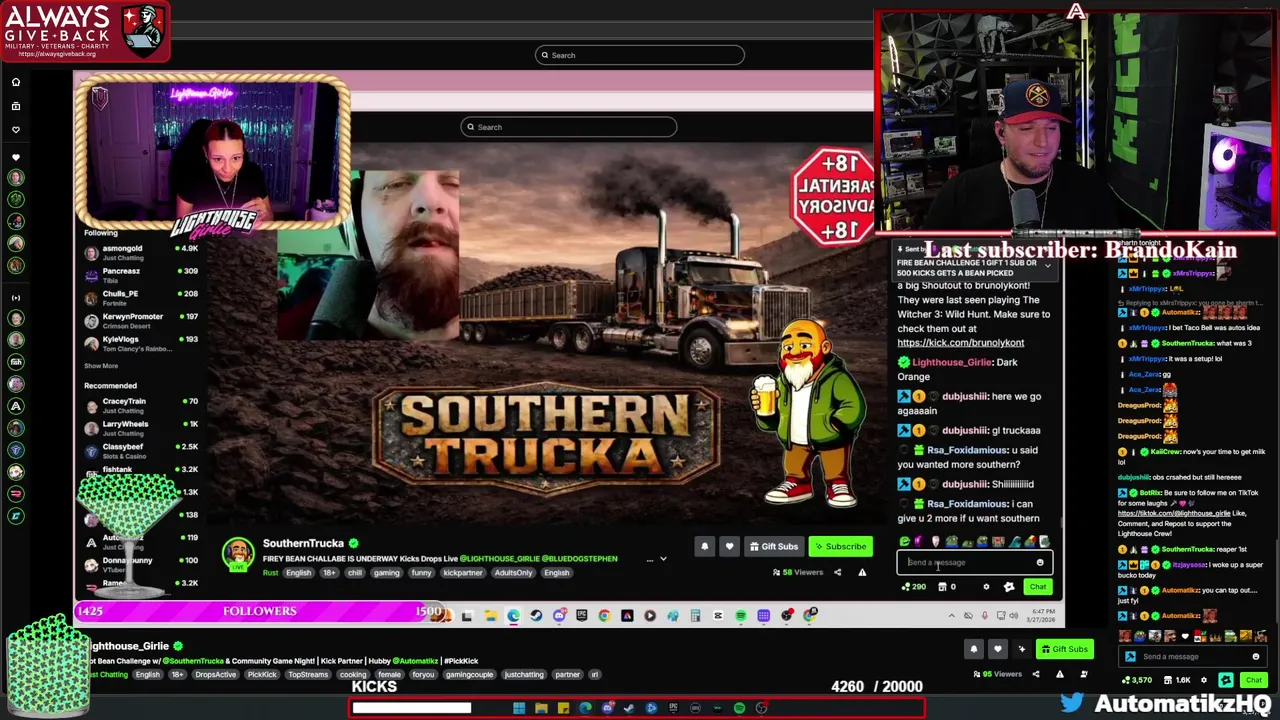This screenshot has height=720, width=1280.
Task: Open the three-dot menu beside SouthernTrucka title
Action: tap(650, 559)
